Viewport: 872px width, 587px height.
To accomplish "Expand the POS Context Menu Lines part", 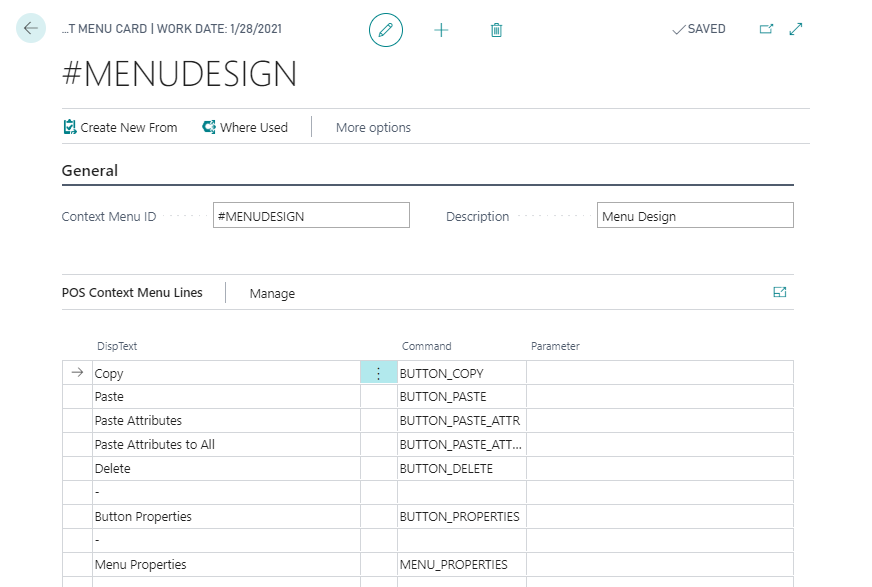I will (x=780, y=292).
